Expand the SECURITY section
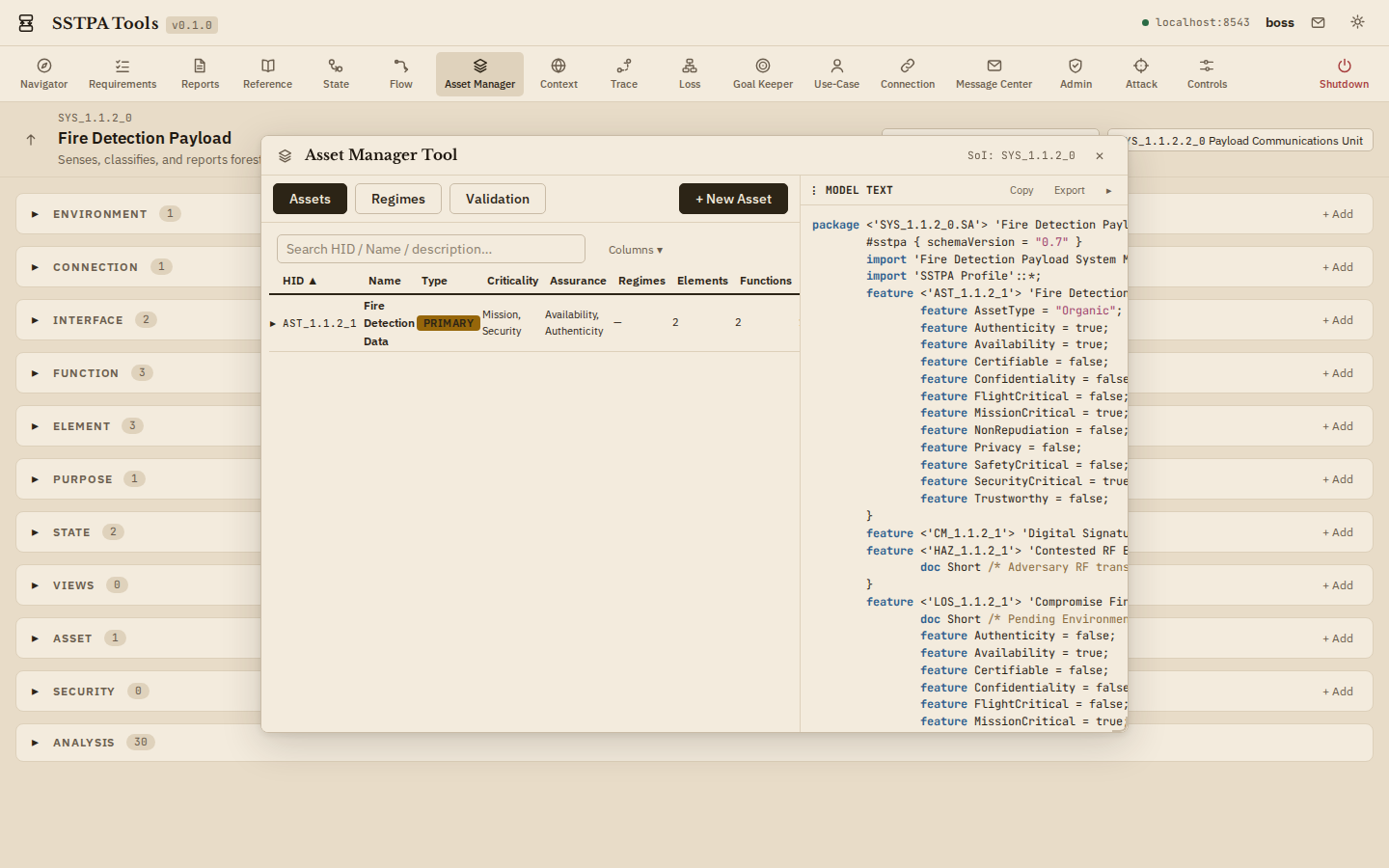 pos(35,692)
